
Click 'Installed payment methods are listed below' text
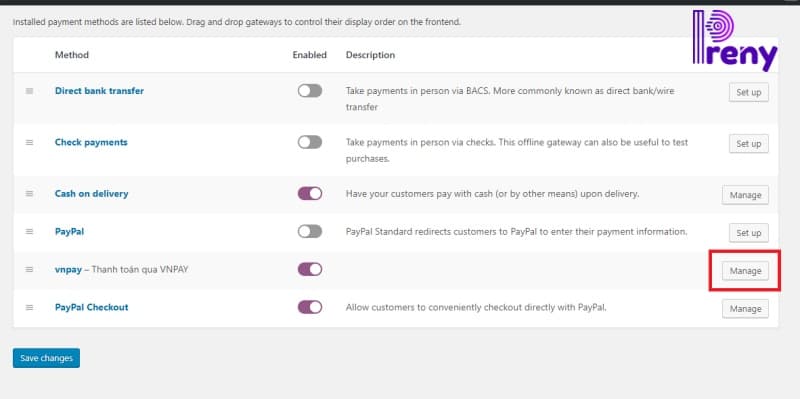point(237,22)
